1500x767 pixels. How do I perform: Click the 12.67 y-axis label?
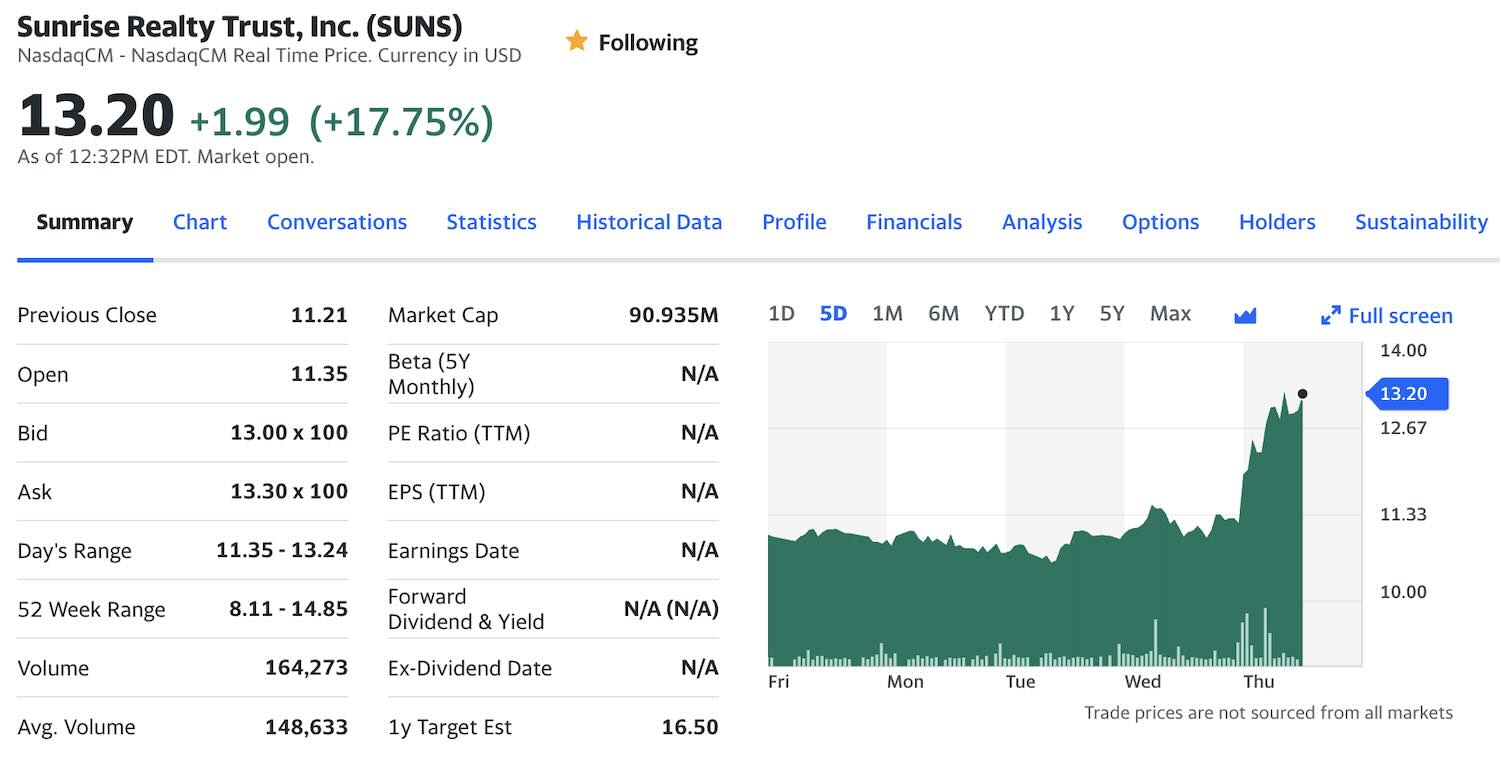click(x=1403, y=428)
